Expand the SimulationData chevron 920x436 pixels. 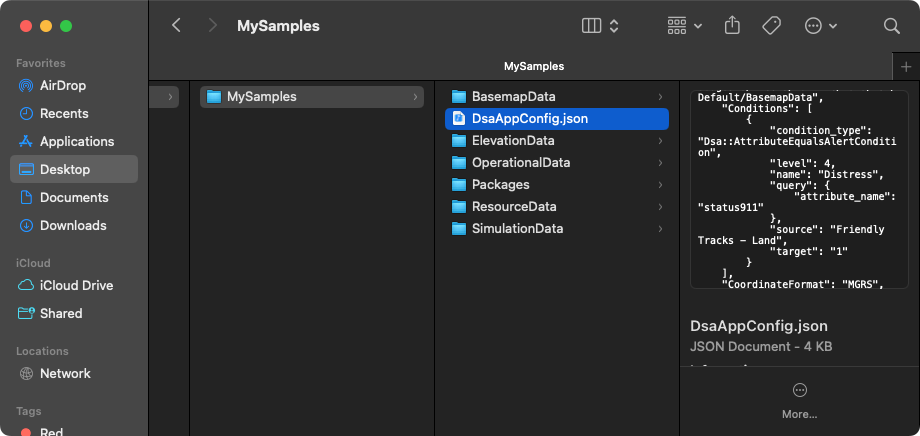pyautogui.click(x=660, y=228)
